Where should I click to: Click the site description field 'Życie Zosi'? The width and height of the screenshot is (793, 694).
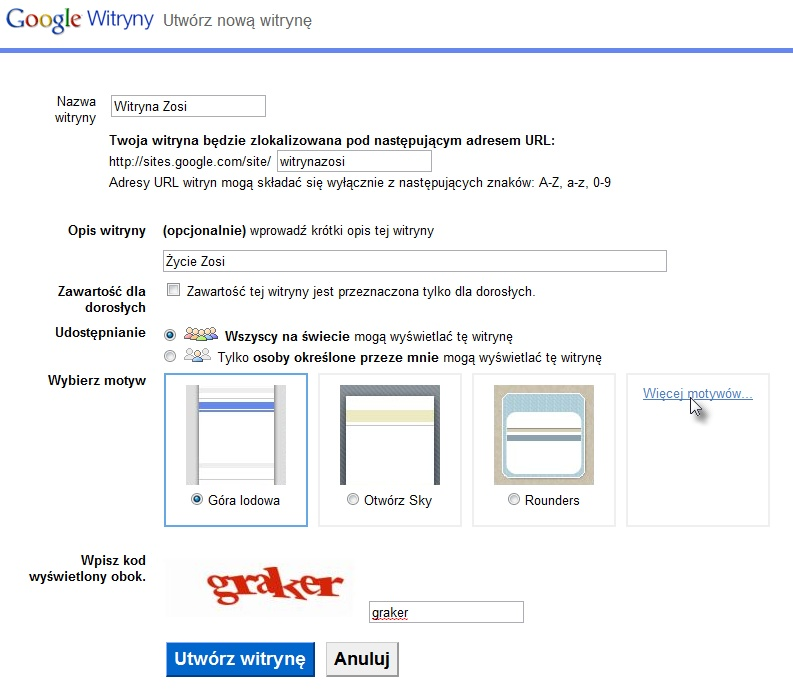415,261
